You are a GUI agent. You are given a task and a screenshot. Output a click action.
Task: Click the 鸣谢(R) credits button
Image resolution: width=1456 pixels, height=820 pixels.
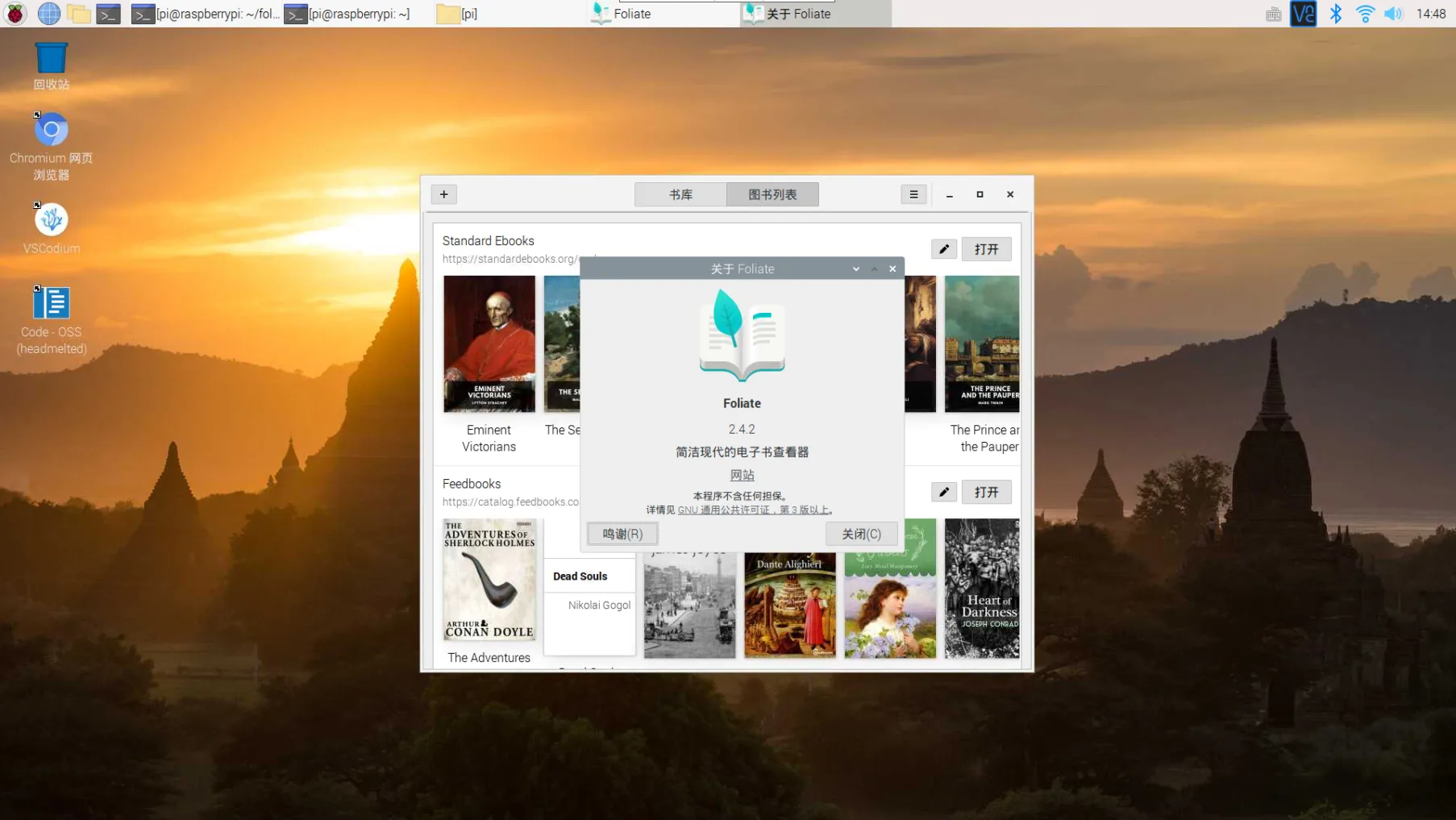coord(622,534)
